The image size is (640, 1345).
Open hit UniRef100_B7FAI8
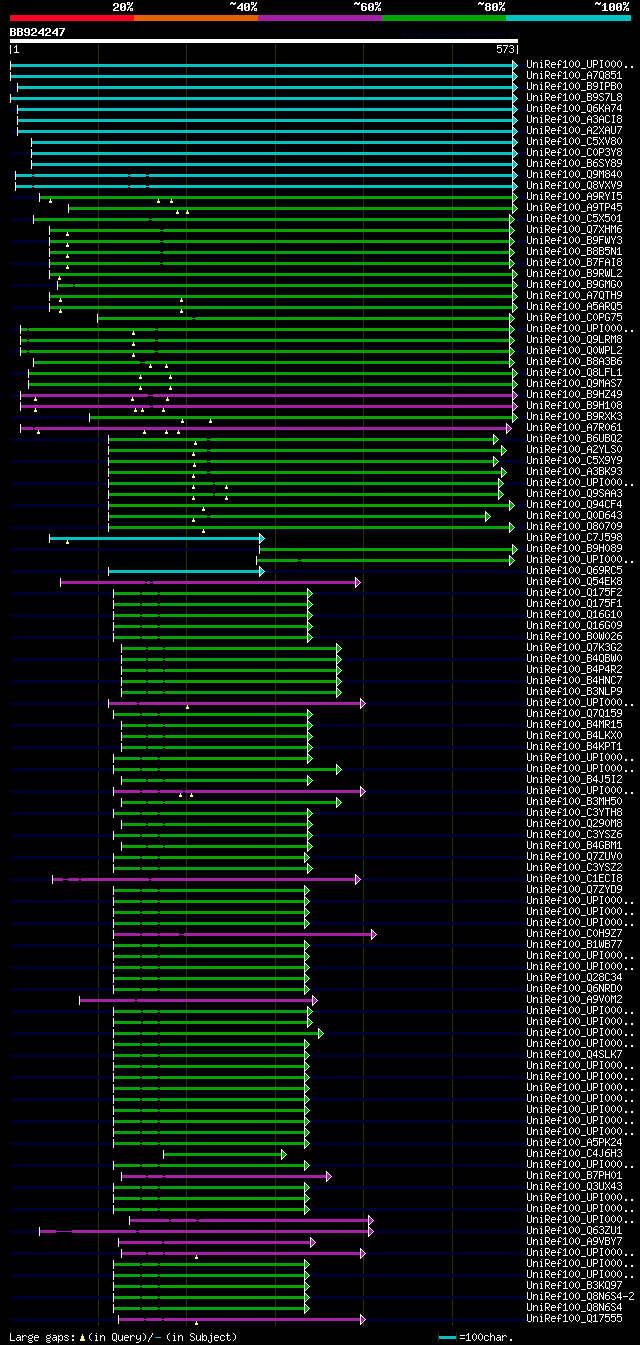pos(574,262)
